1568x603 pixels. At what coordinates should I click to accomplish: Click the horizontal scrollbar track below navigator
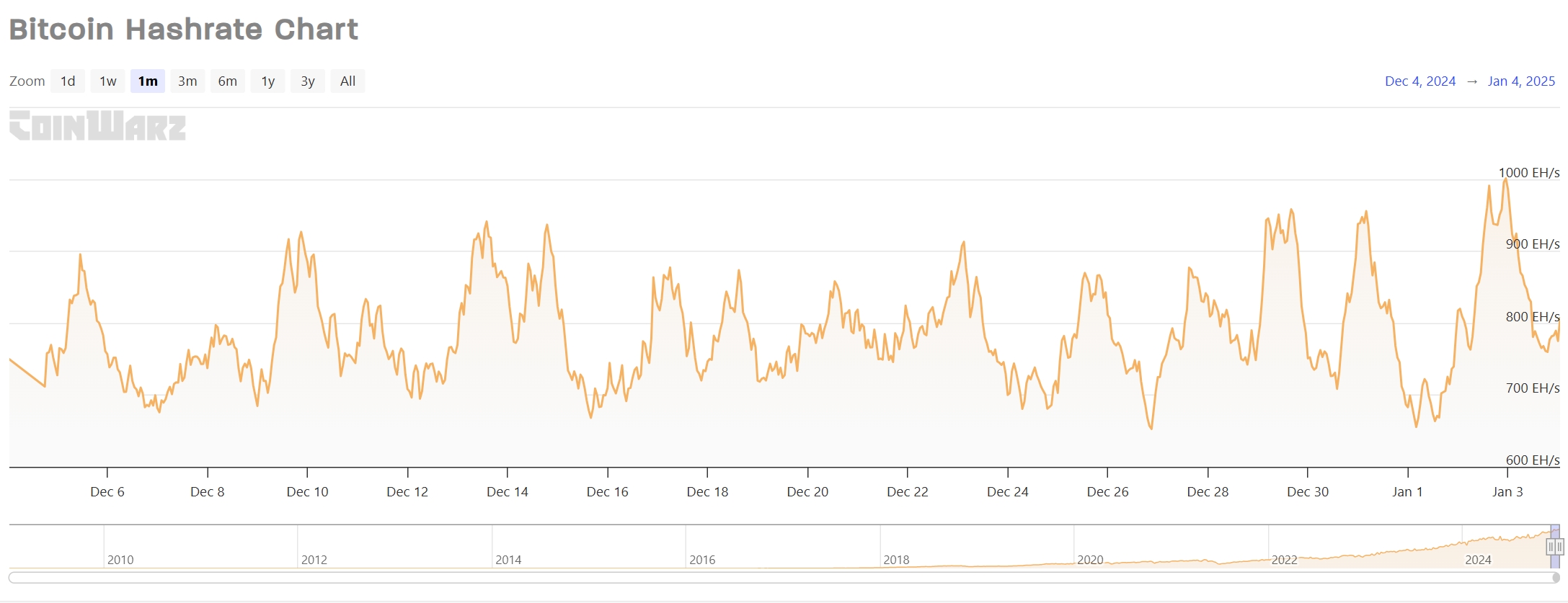point(779,578)
